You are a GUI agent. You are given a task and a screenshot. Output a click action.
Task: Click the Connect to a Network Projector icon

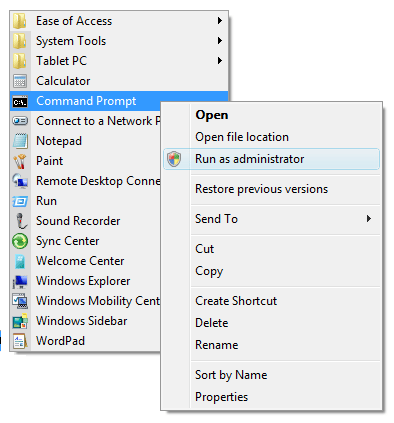pos(20,121)
